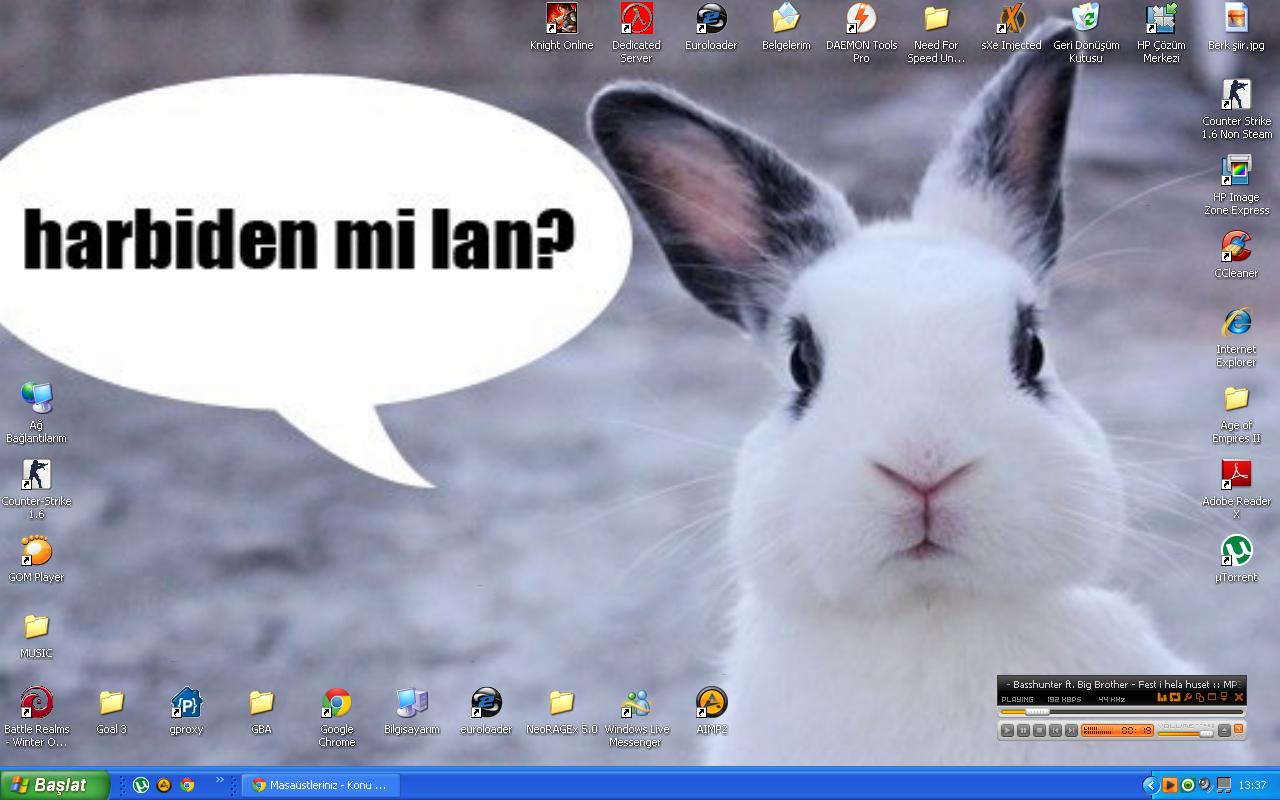Screen dimensions: 1280x800
Task: Launch the Dedicated Server shortcut
Action: [636, 33]
